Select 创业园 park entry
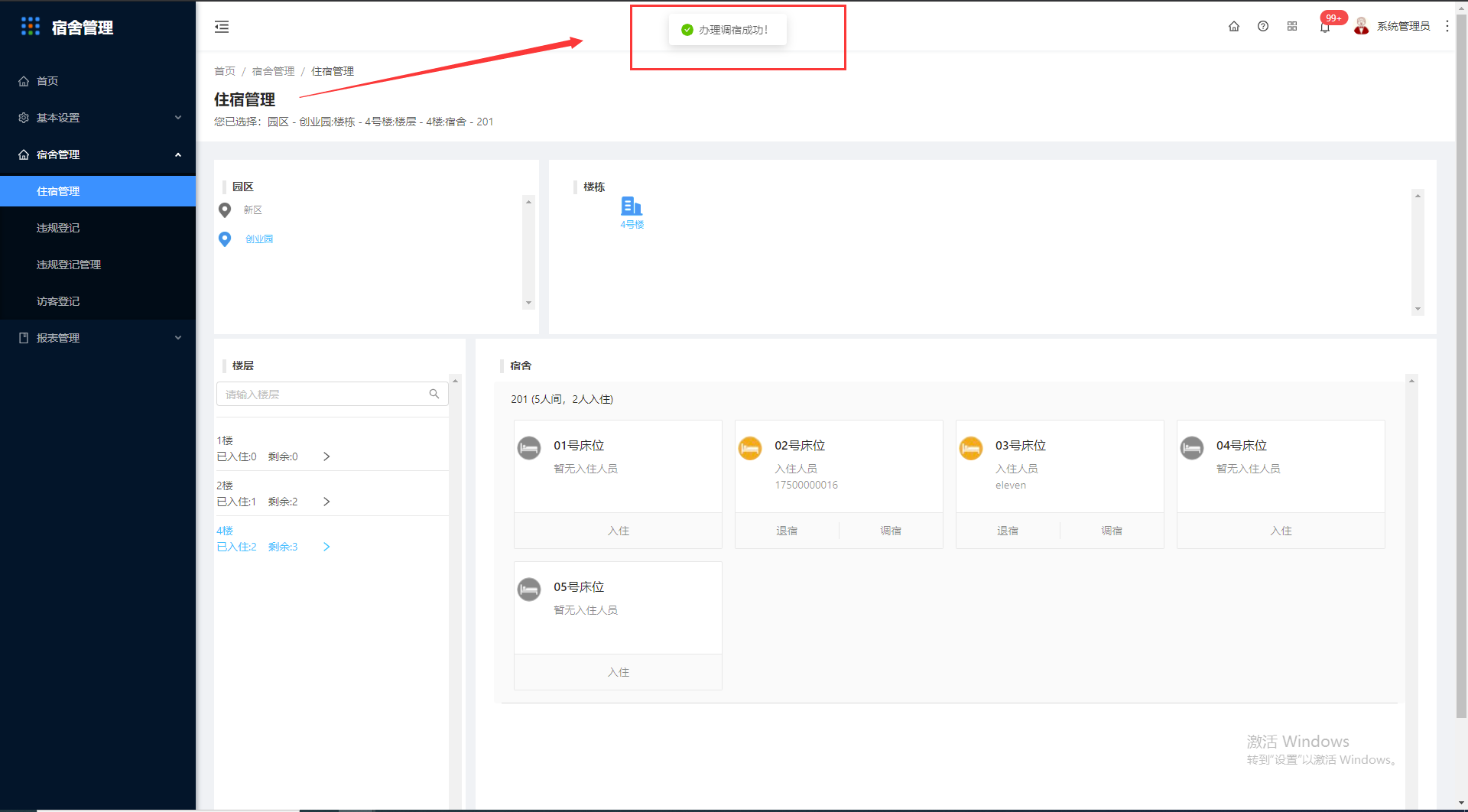 click(259, 239)
